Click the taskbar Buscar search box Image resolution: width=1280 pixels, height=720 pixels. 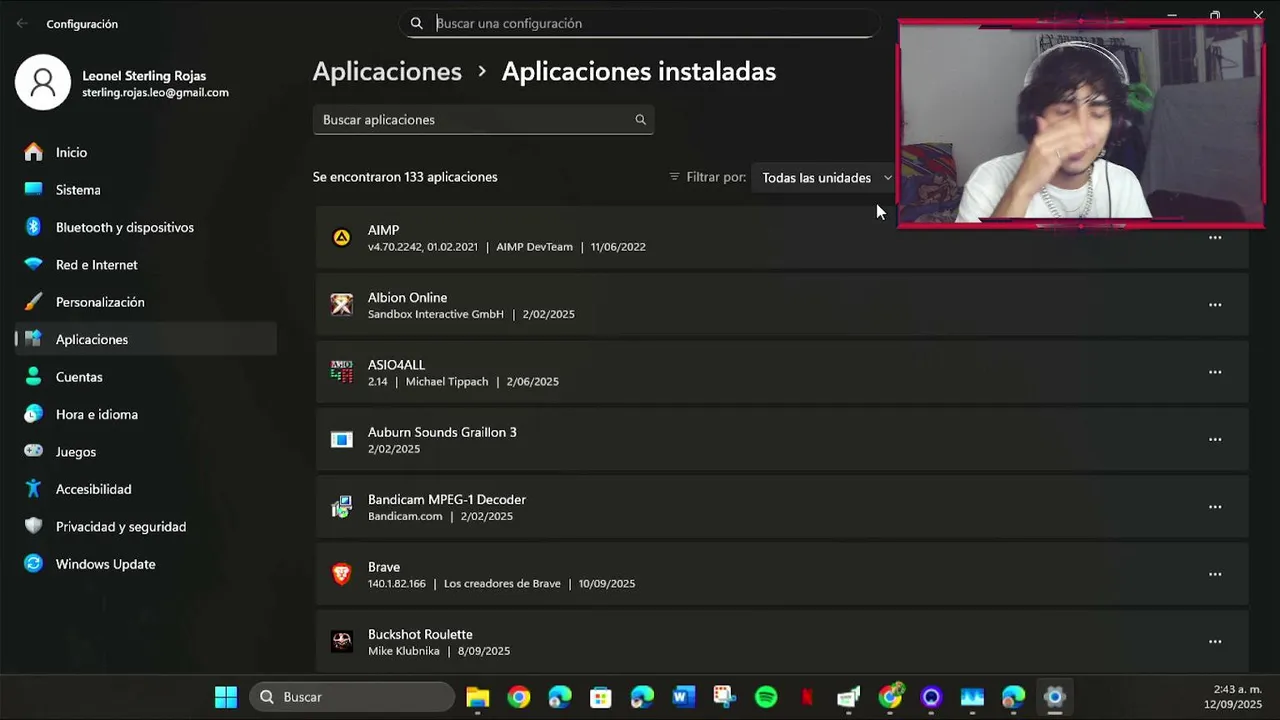[352, 697]
